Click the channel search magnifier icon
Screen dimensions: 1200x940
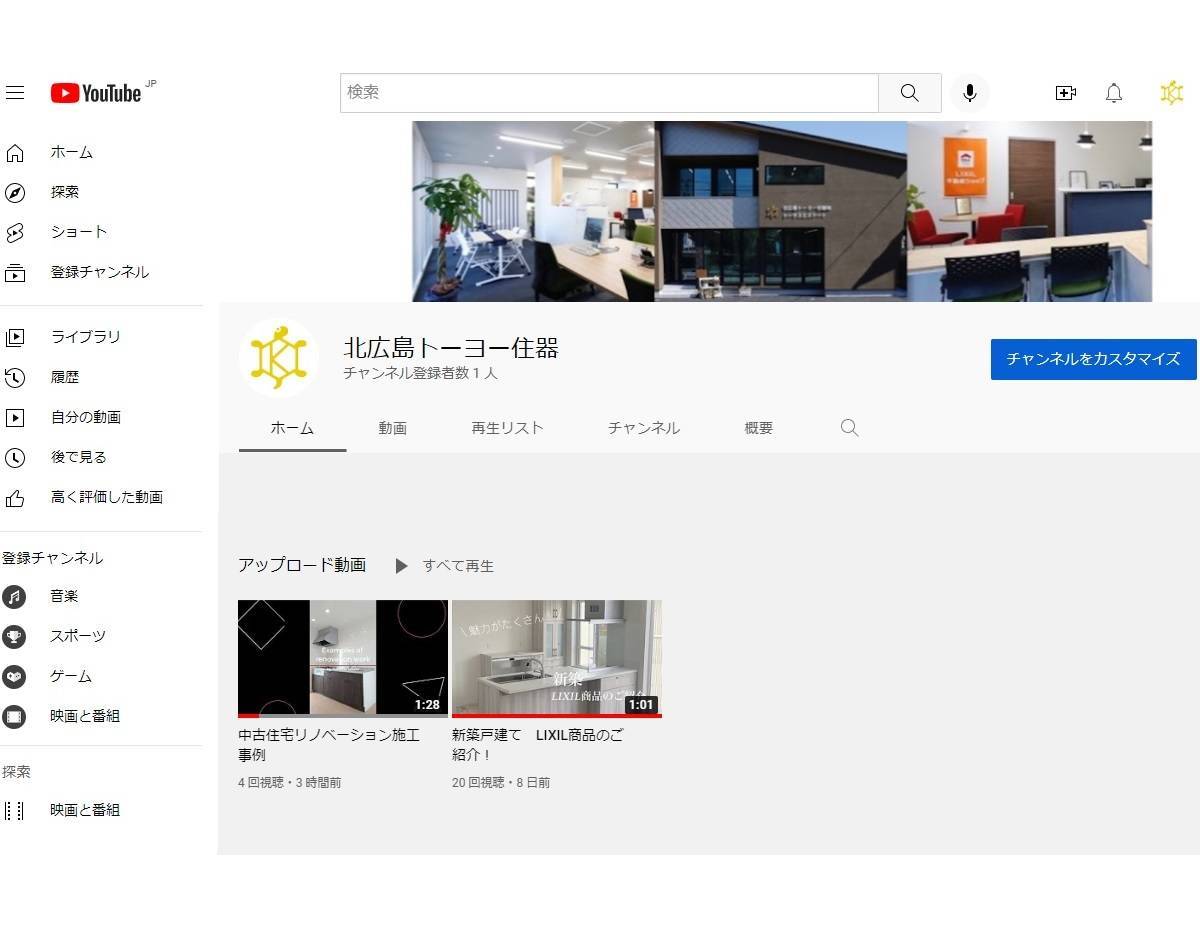coord(850,428)
